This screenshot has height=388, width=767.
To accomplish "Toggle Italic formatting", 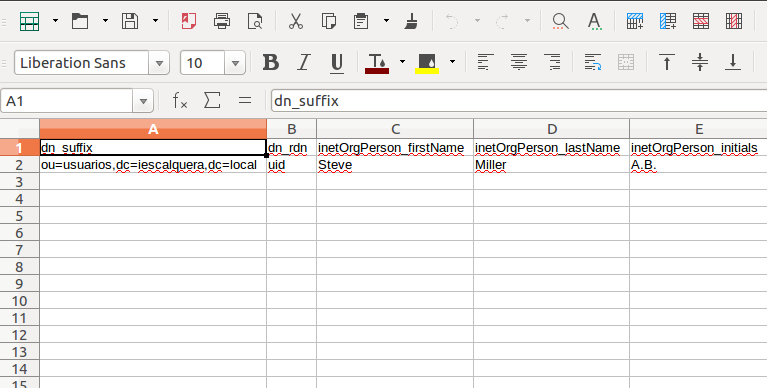I will (x=304, y=62).
